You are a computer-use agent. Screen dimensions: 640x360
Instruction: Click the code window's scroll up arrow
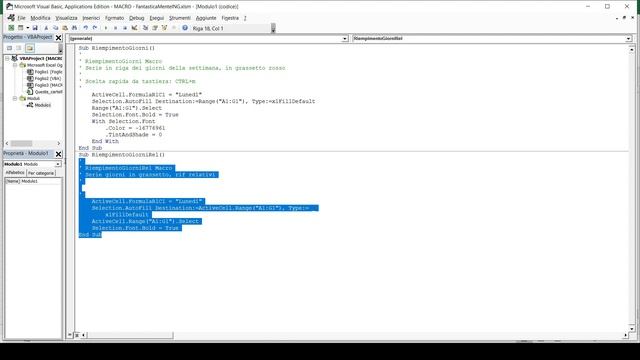(631, 49)
